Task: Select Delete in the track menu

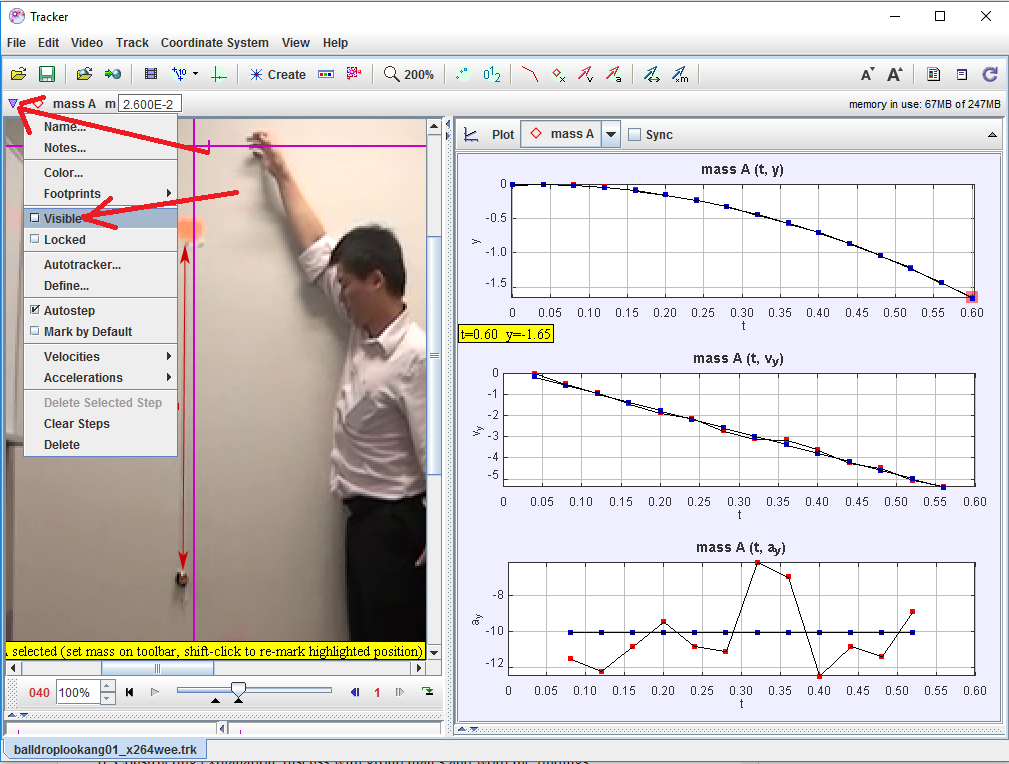Action: pyautogui.click(x=100, y=445)
